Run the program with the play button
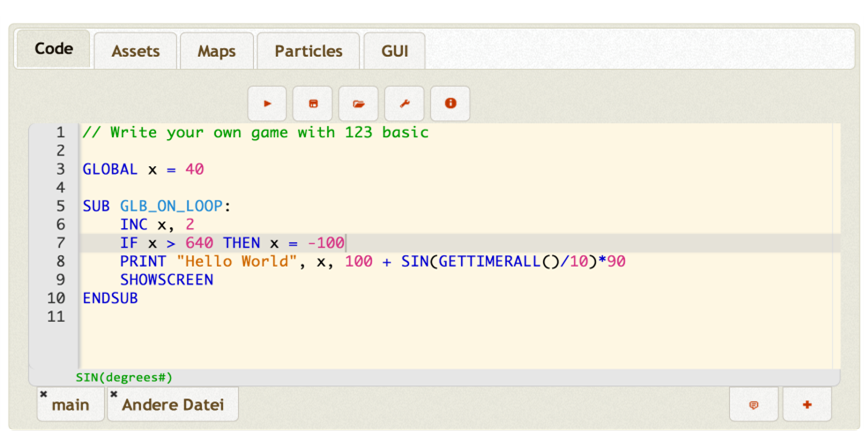The width and height of the screenshot is (864, 445). click(267, 103)
